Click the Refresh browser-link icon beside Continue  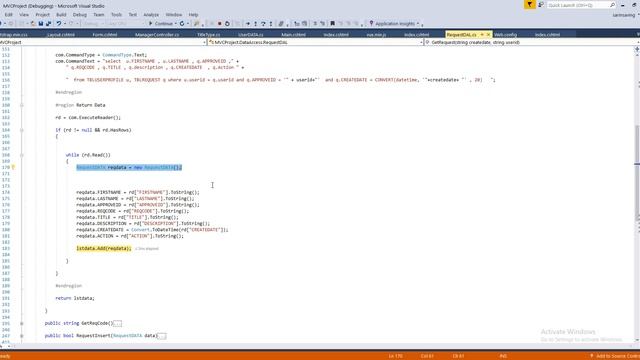pyautogui.click(x=182, y=24)
